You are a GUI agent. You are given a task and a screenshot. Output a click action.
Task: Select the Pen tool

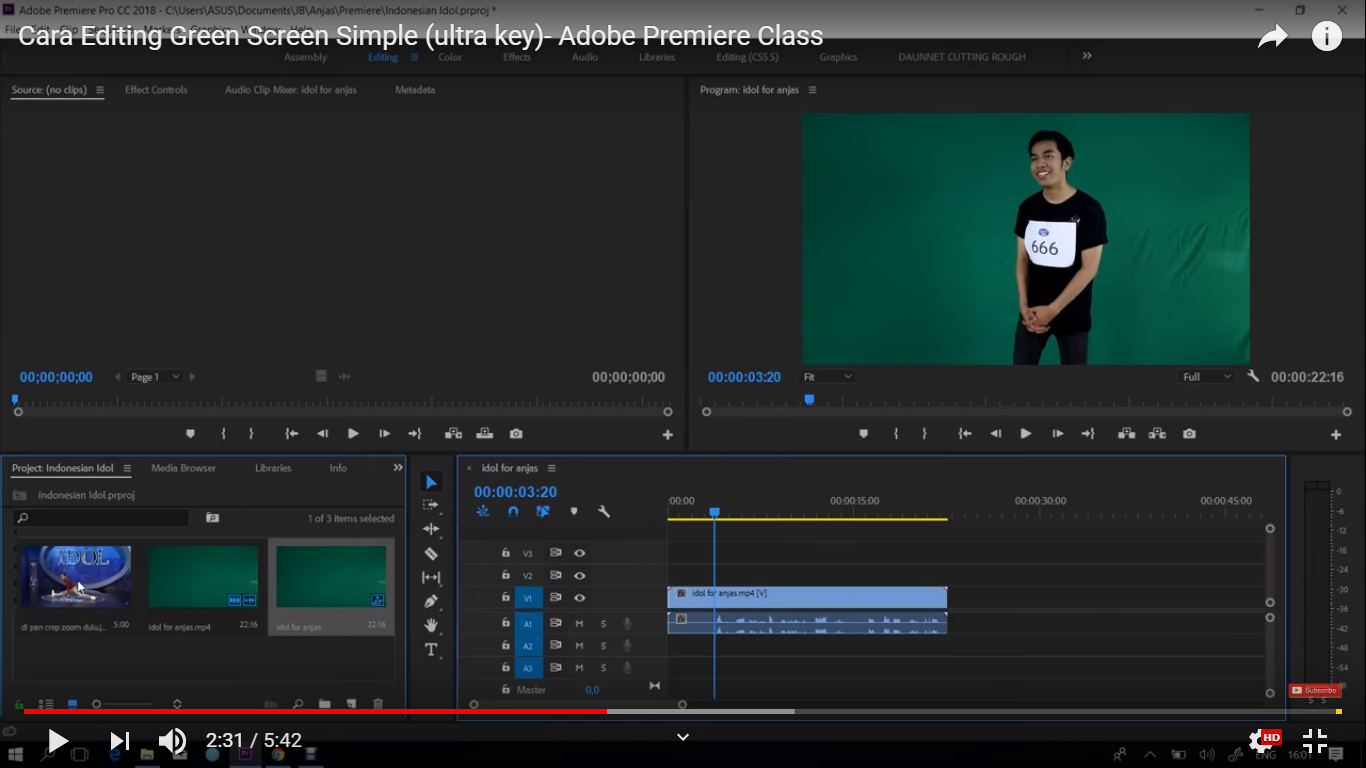[431, 602]
